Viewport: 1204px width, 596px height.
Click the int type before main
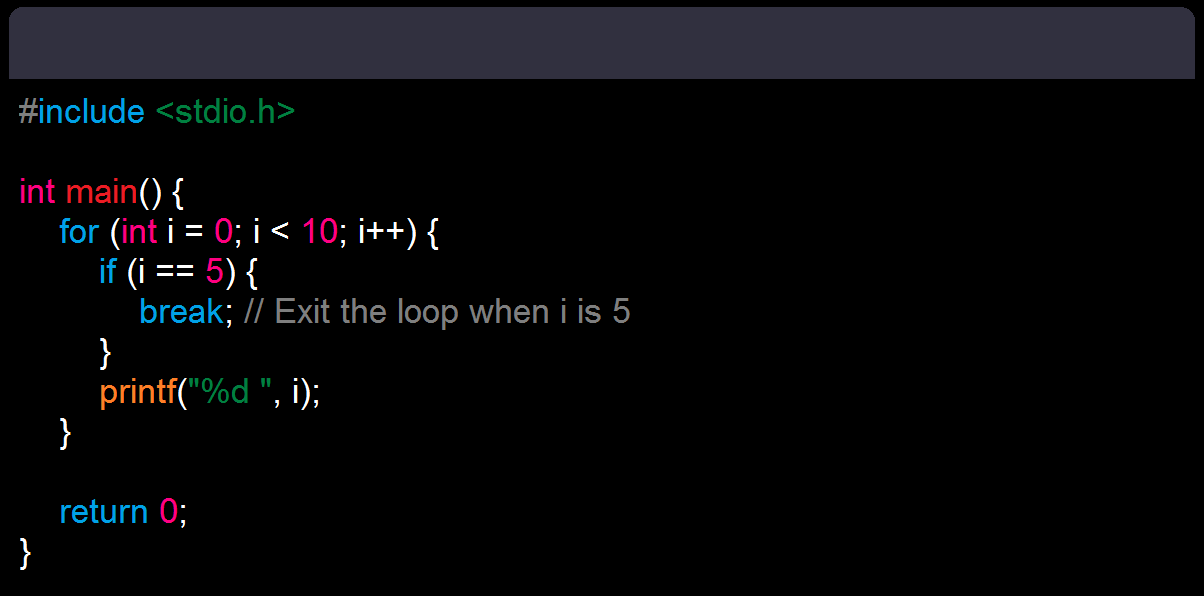tap(37, 191)
